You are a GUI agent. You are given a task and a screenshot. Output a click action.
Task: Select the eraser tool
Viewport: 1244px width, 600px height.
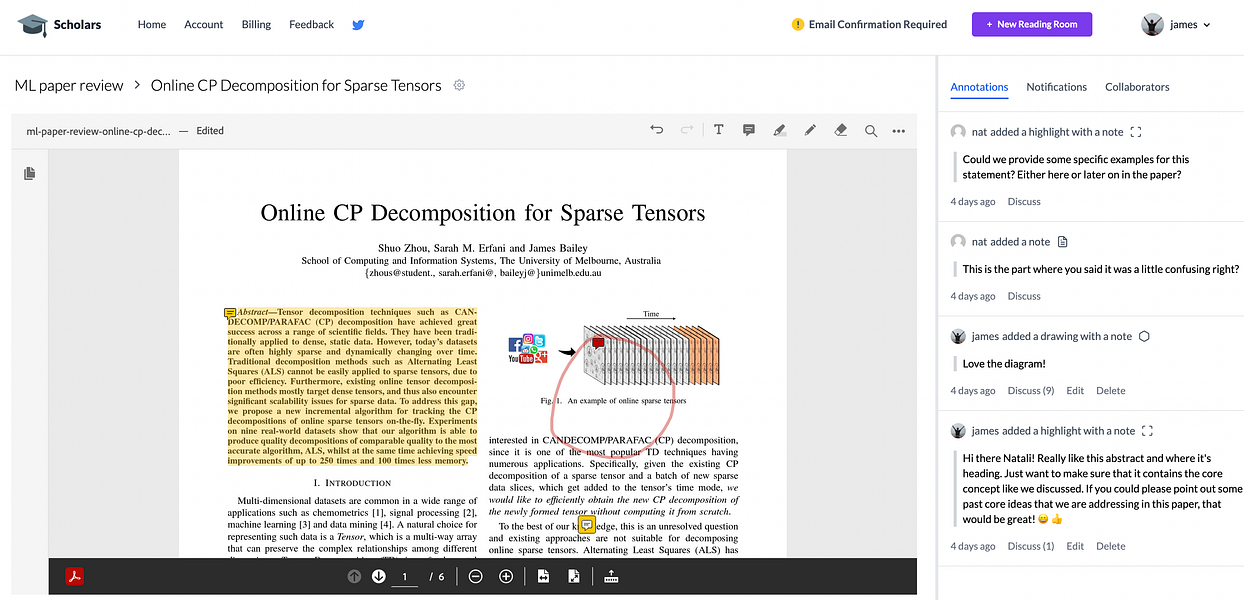[x=840, y=130]
